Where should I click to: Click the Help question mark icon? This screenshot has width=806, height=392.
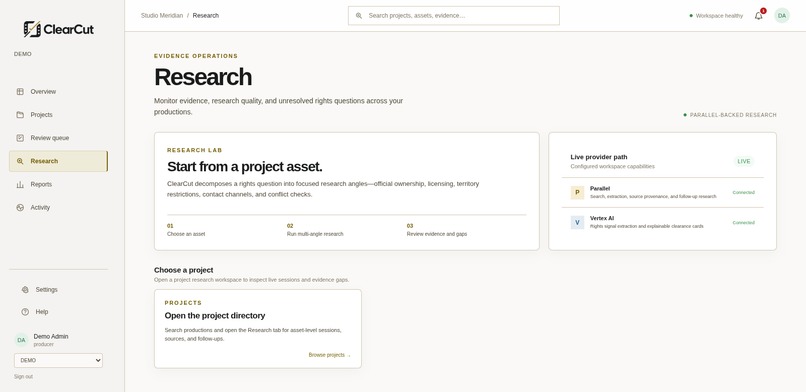[x=25, y=312]
